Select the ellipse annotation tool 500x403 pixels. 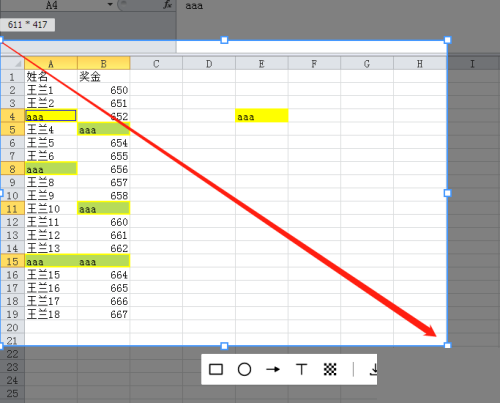point(244,369)
